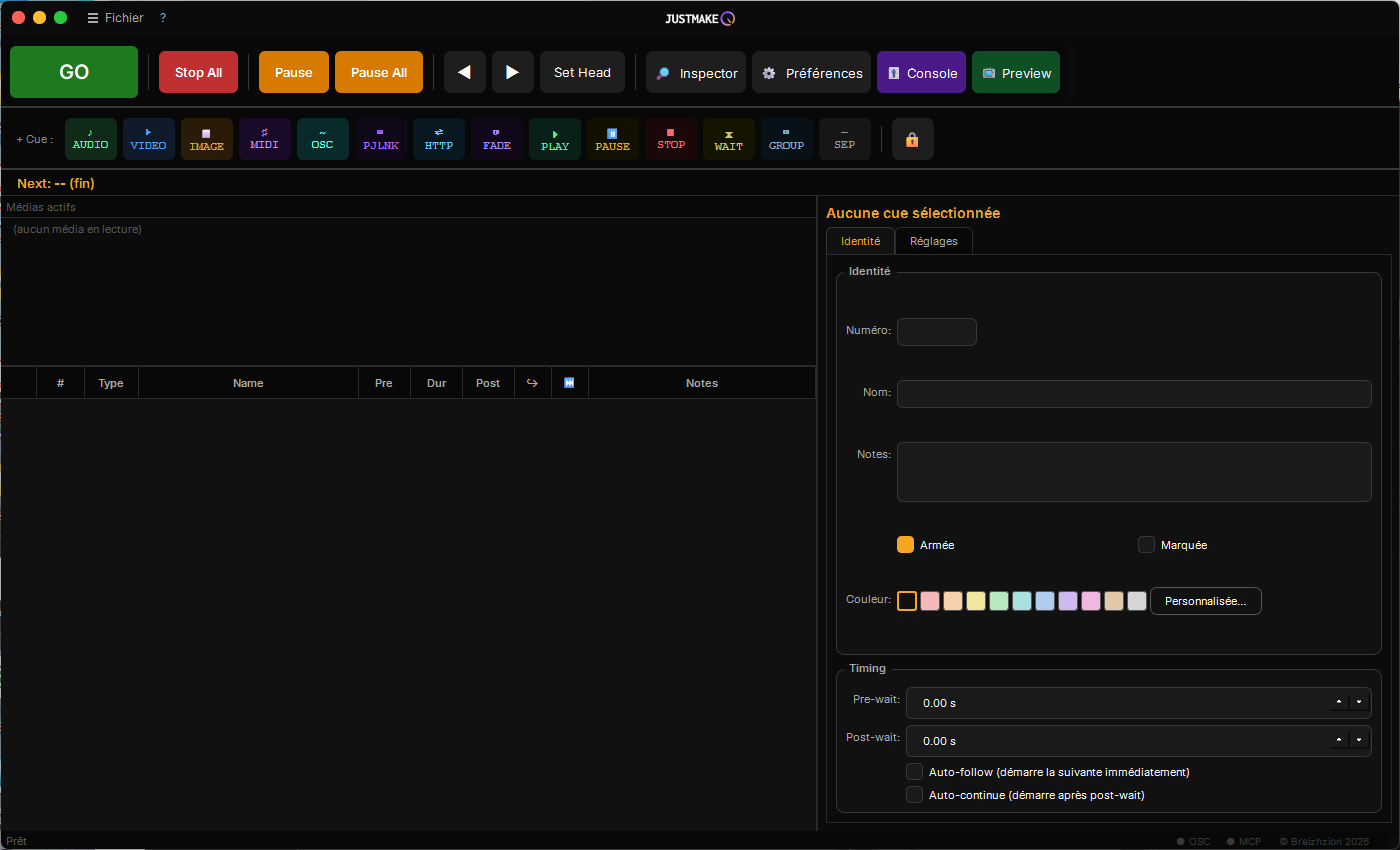The image size is (1400, 850).
Task: Open the Fichier menu
Action: point(116,18)
